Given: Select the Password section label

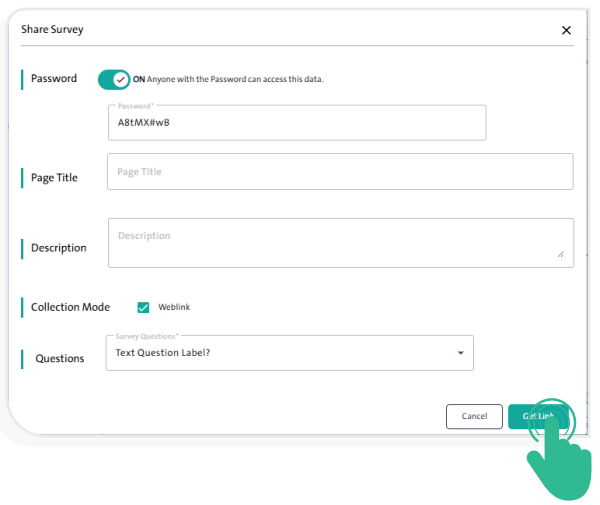Looking at the screenshot, I should click(54, 79).
